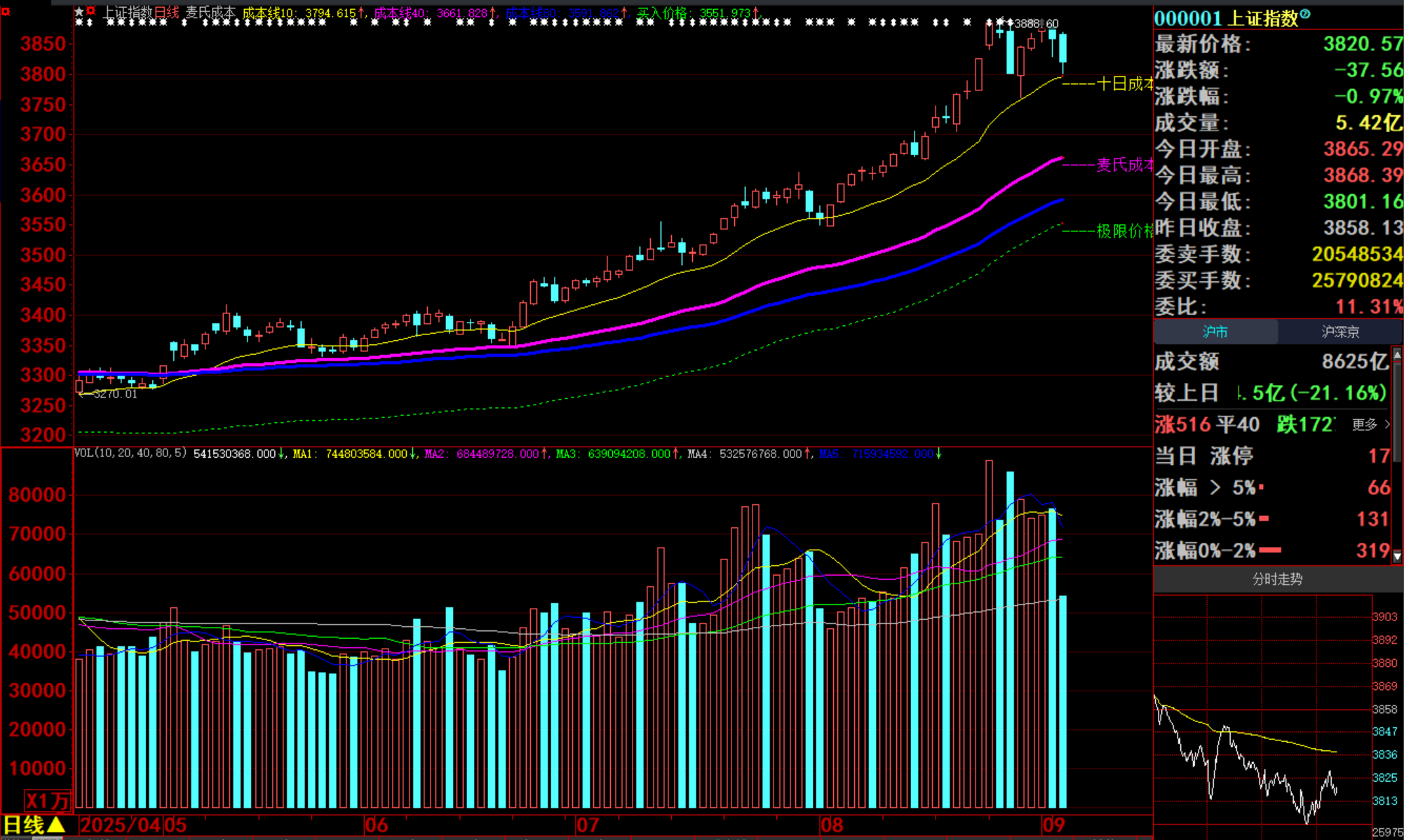The width and height of the screenshot is (1404, 840).
Task: Click scroll-down arrow in market stats panel
Action: click(x=1397, y=556)
